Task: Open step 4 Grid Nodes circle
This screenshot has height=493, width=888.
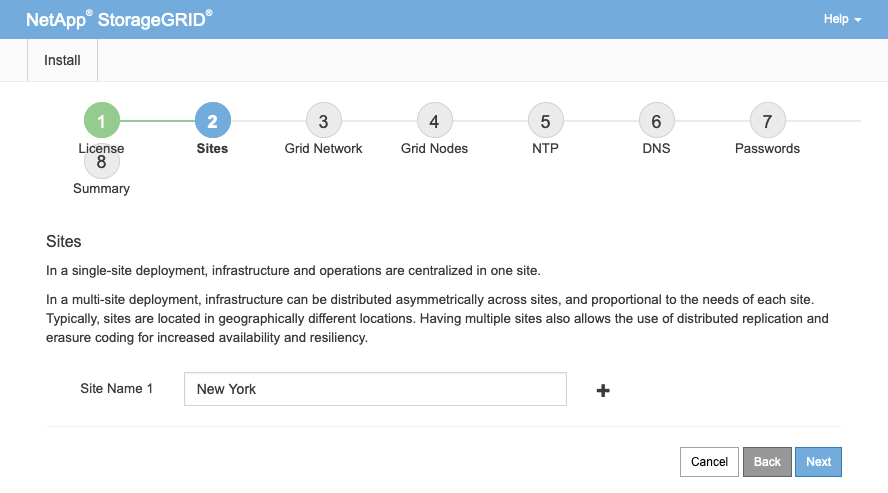Action: pos(434,120)
